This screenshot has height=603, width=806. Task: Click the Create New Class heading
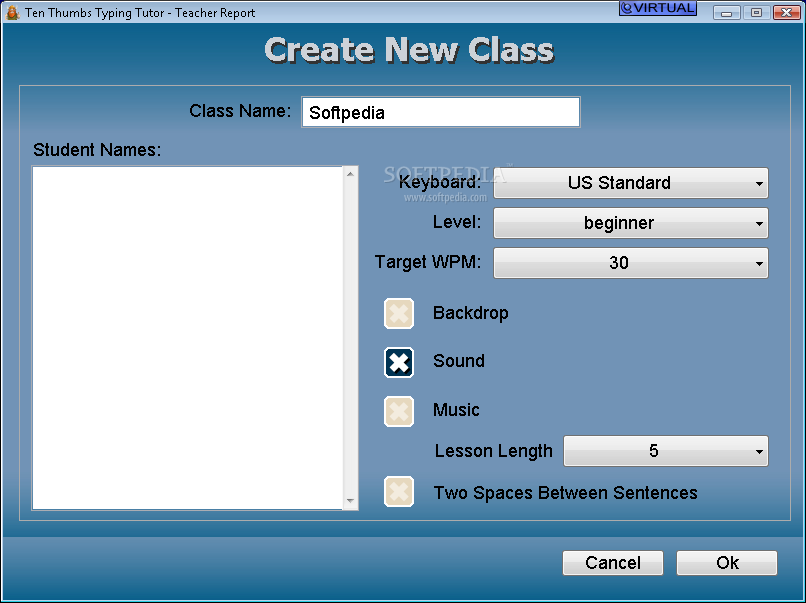point(409,50)
